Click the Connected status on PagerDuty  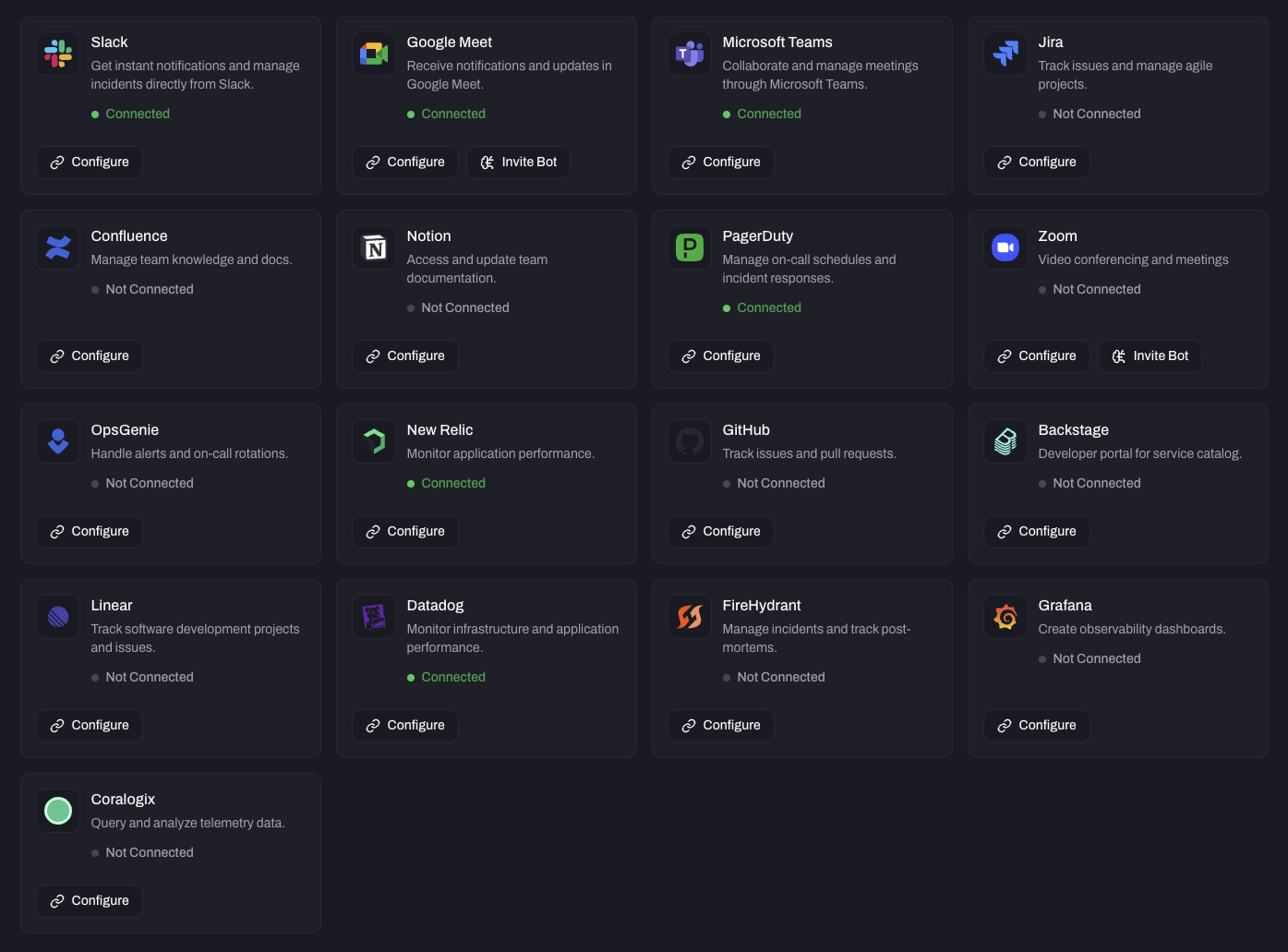coord(762,308)
